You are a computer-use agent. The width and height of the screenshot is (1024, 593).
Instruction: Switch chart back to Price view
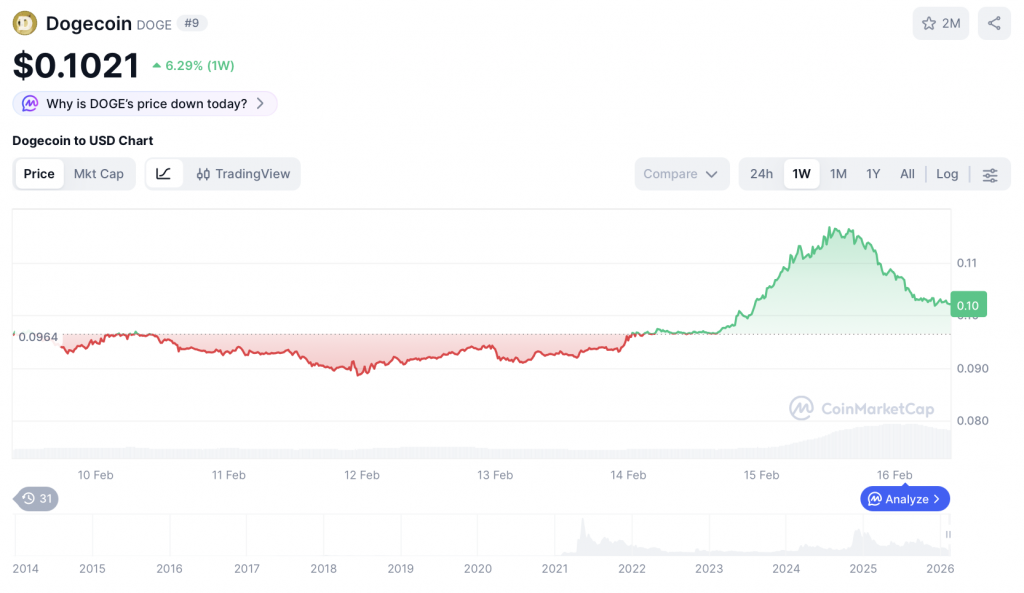click(38, 173)
